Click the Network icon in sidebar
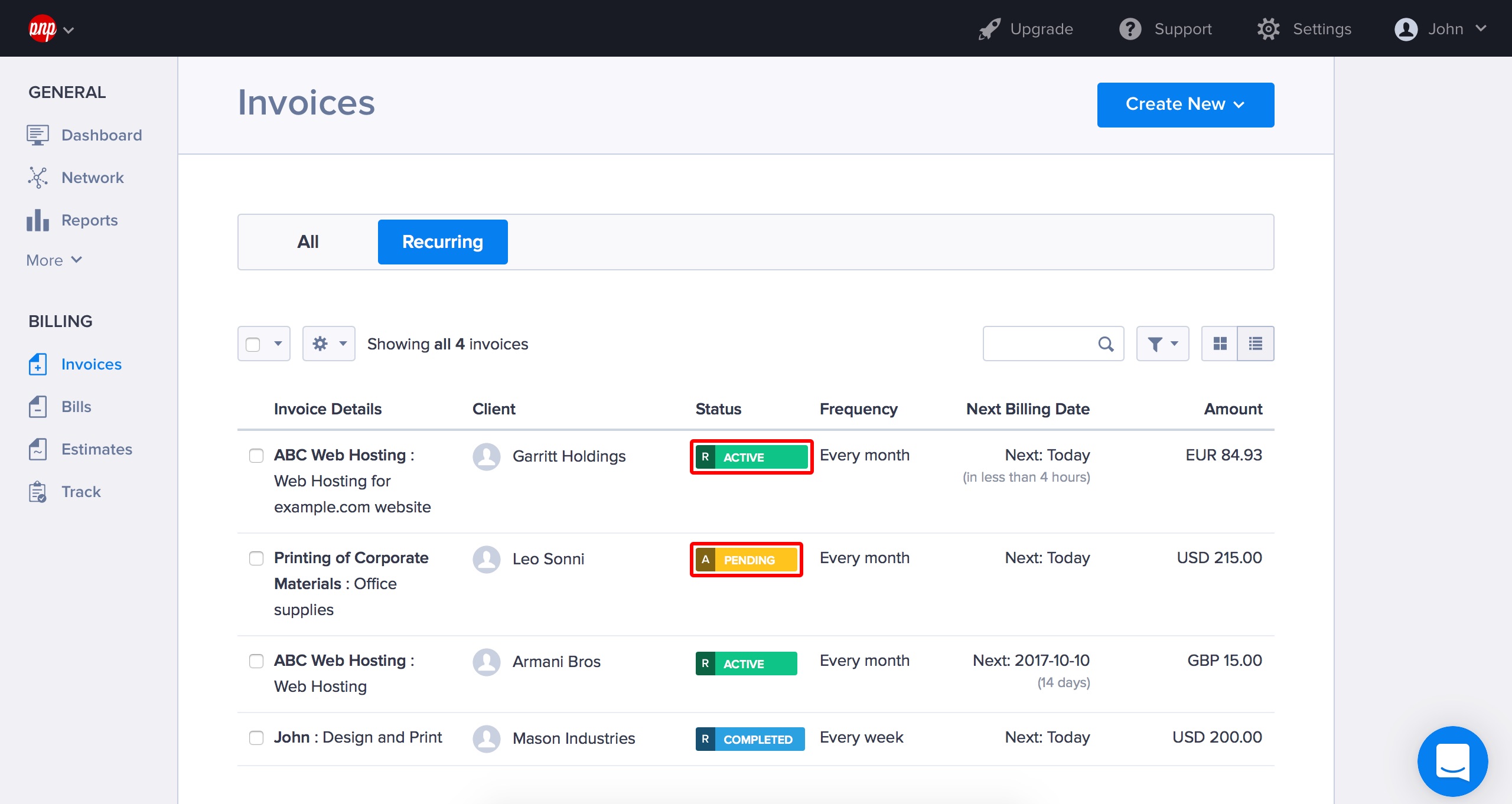1512x804 pixels. click(x=37, y=178)
